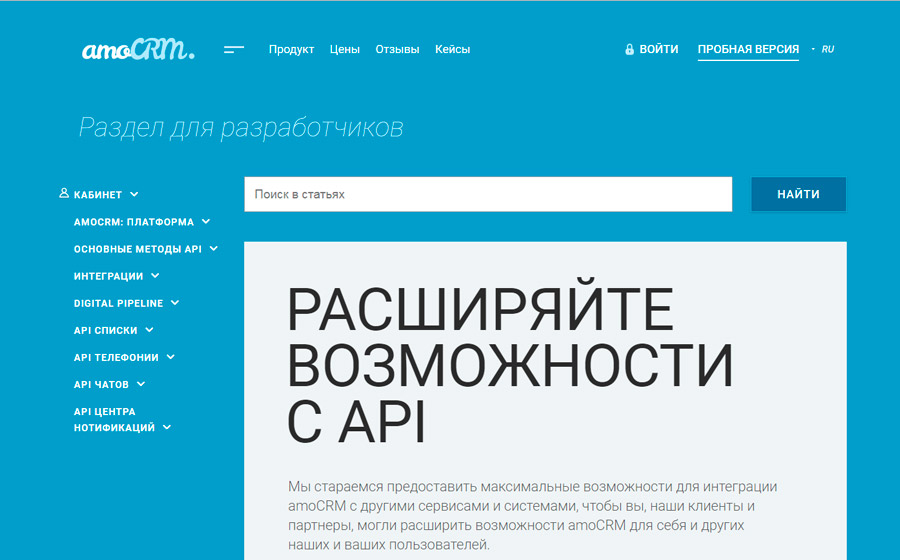Go to the Цены page
900x560 pixels.
pos(344,49)
